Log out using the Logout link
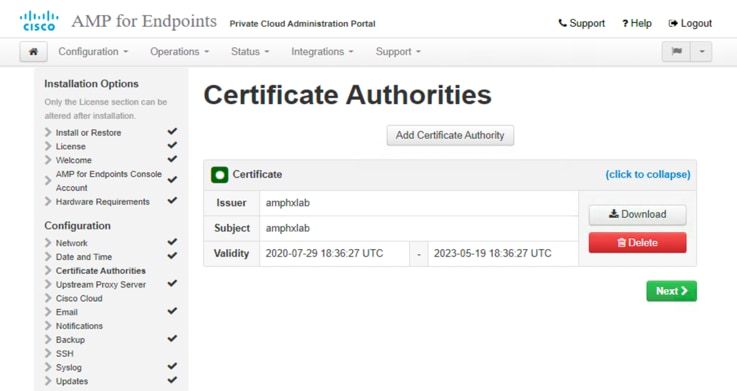The width and height of the screenshot is (737, 391). pyautogui.click(x=690, y=23)
